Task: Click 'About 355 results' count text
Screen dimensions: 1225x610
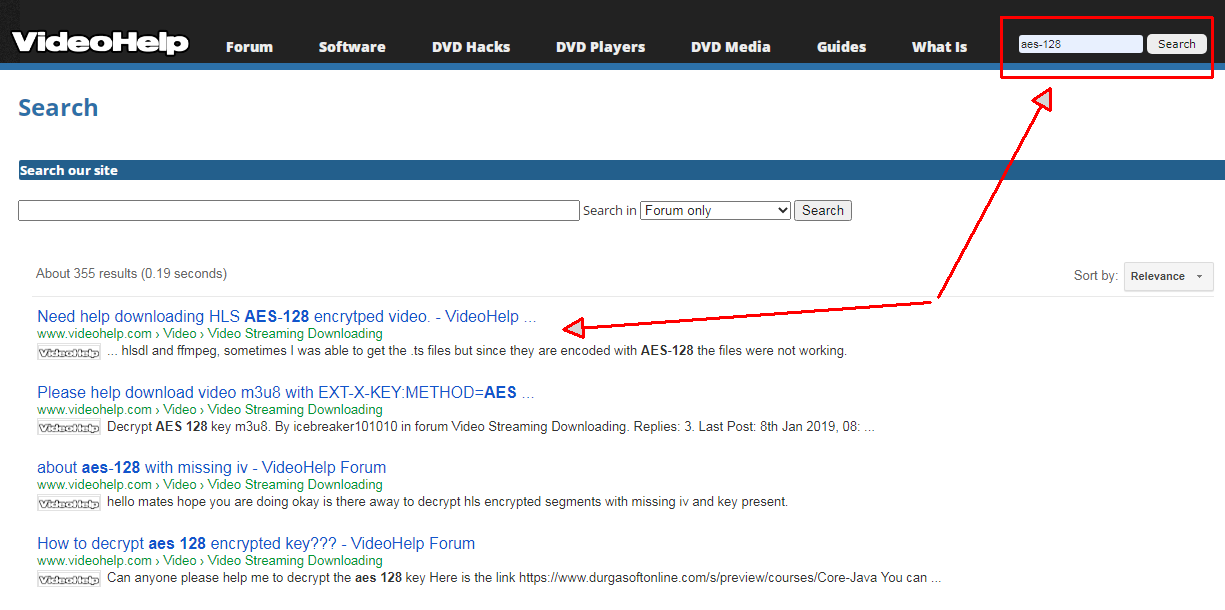Action: pos(131,274)
